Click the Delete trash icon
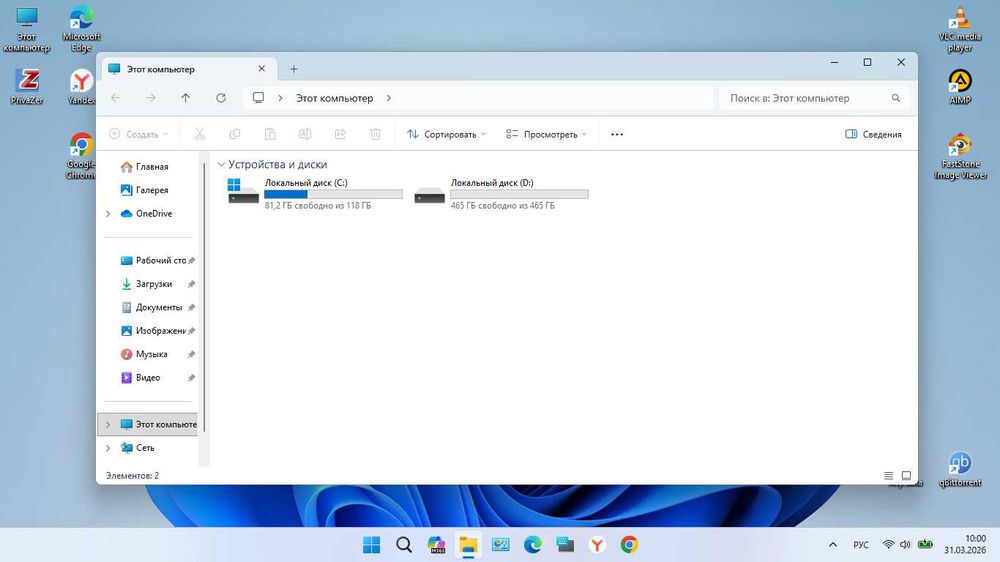This screenshot has height=562, width=1000. 375,134
